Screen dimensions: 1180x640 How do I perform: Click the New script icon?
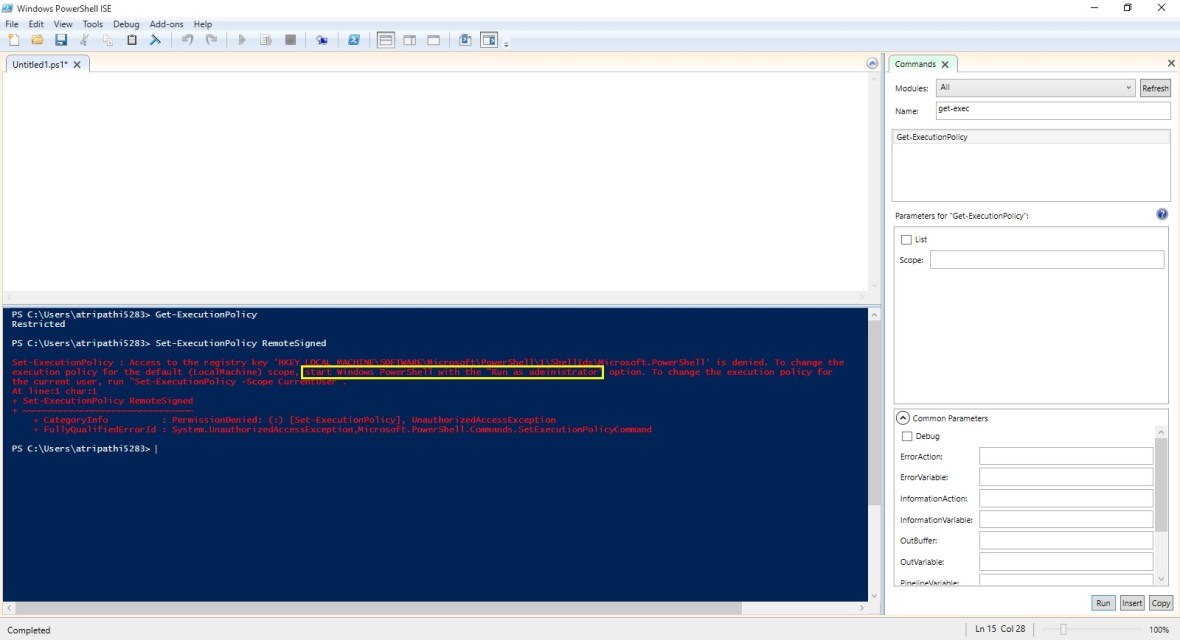pos(13,40)
